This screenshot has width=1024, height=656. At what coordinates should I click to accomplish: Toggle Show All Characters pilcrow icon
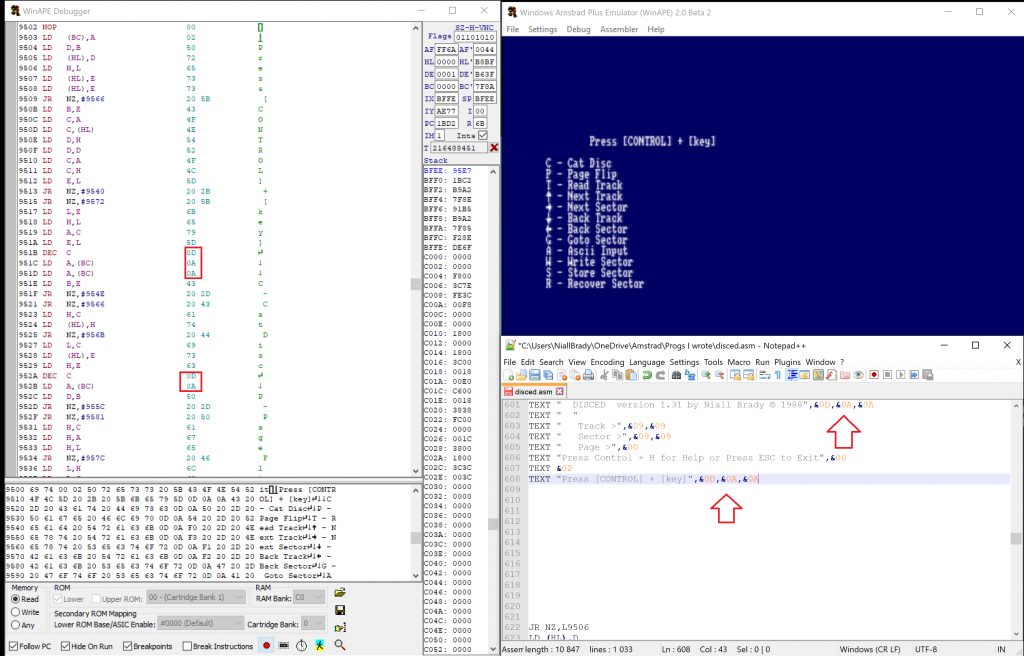tap(778, 375)
